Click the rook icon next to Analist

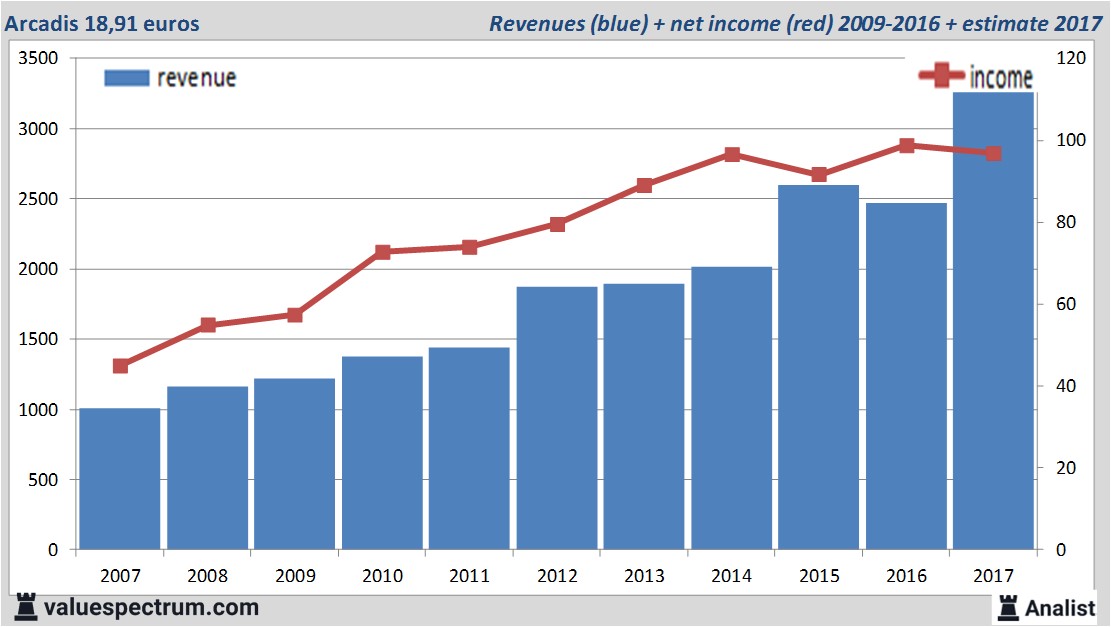[x=1007, y=606]
